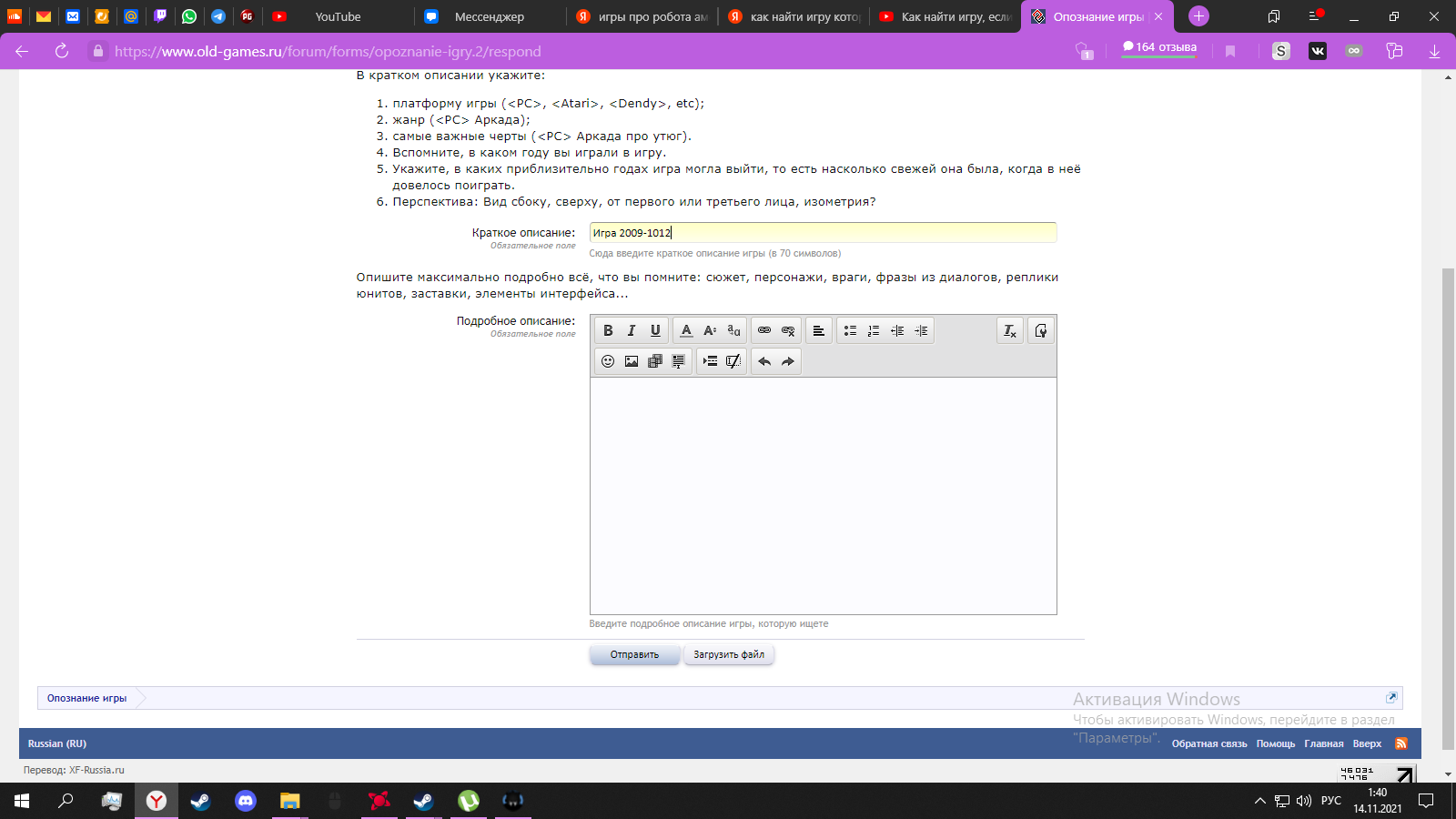This screenshot has width=1456, height=819.
Task: Open the editor drafts icon
Action: (1041, 330)
